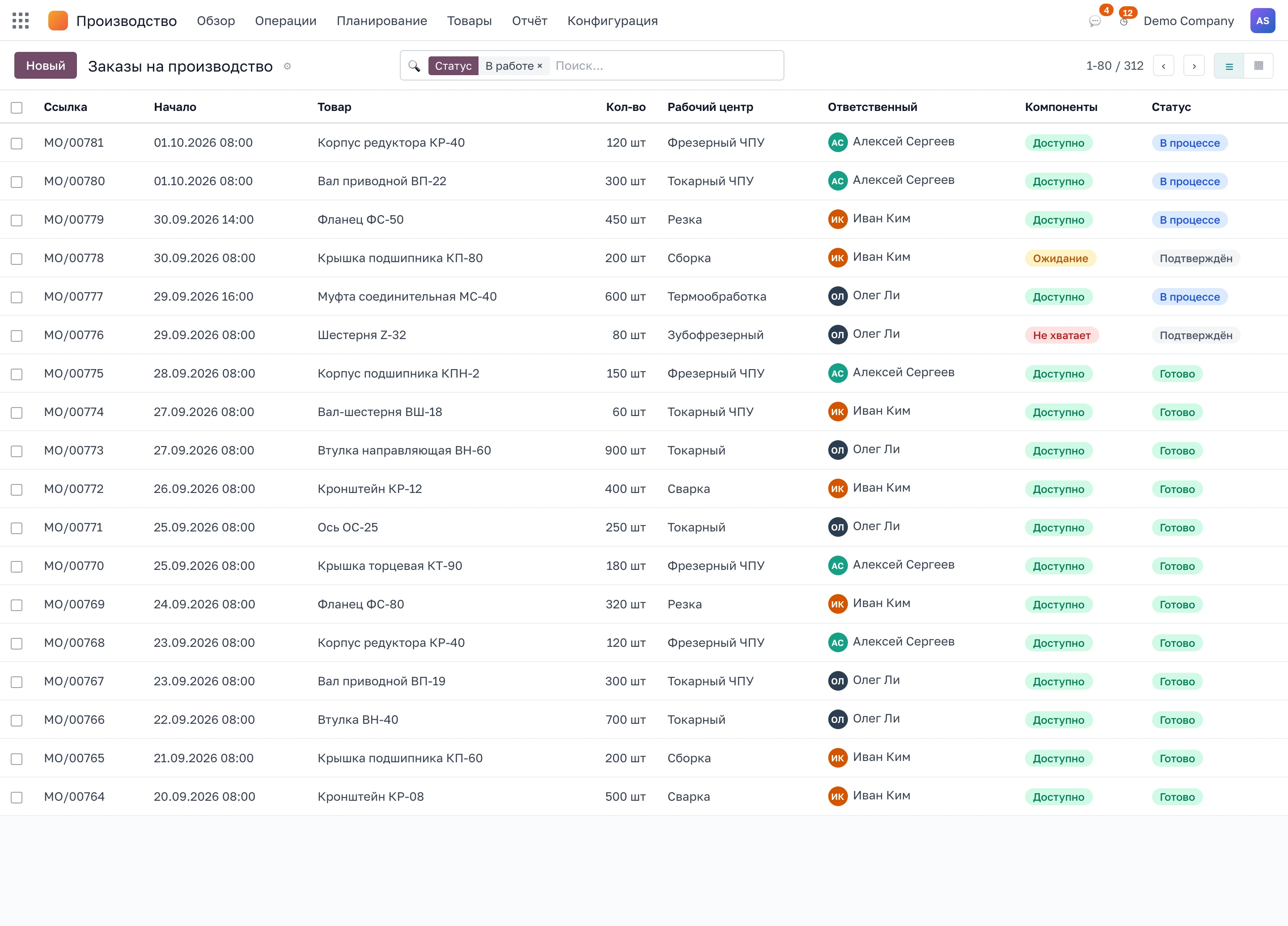The image size is (1288, 926).
Task: Check the MO/00764 row checkbox
Action: (17, 797)
